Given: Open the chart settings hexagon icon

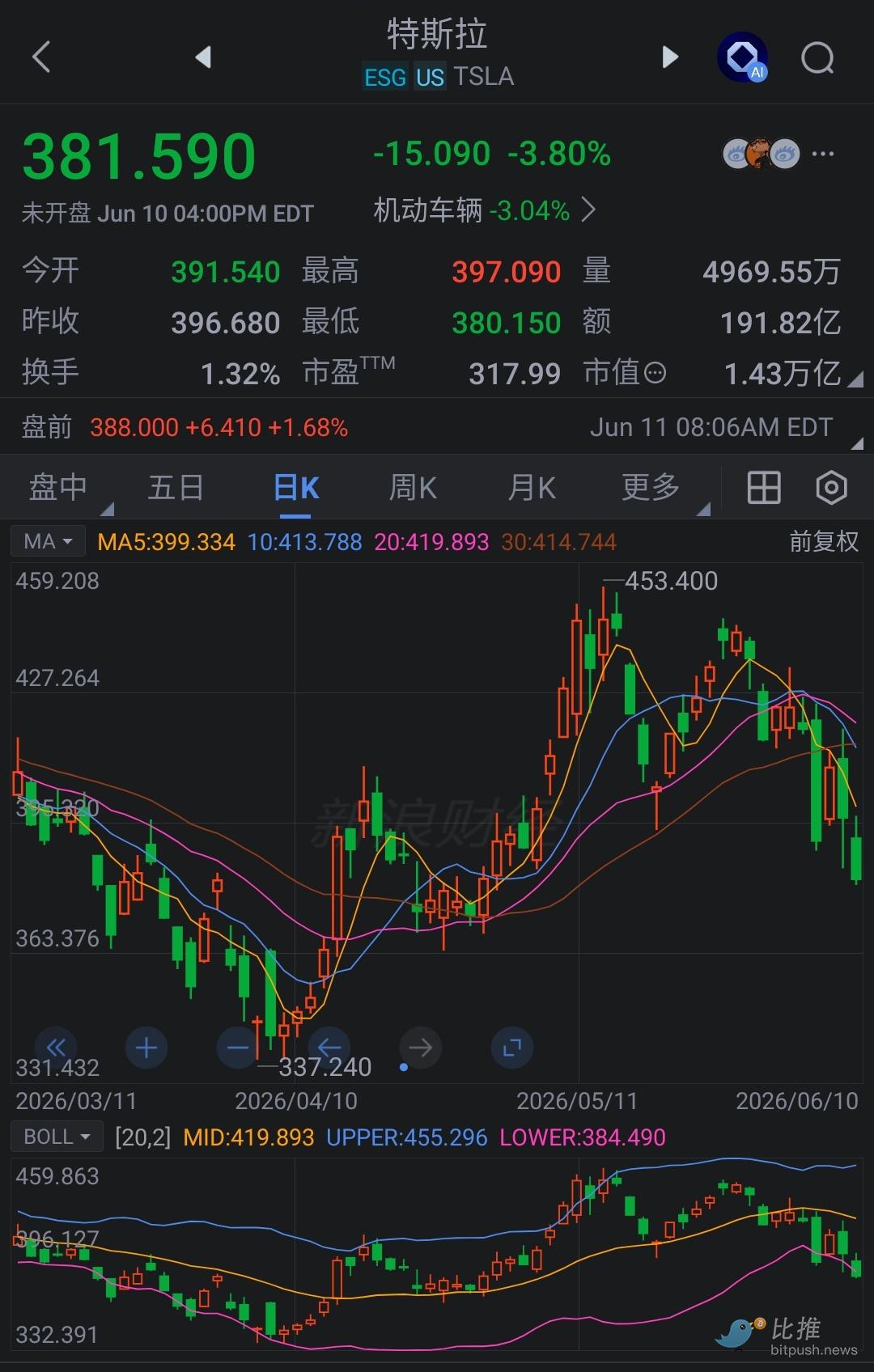Looking at the screenshot, I should [831, 488].
